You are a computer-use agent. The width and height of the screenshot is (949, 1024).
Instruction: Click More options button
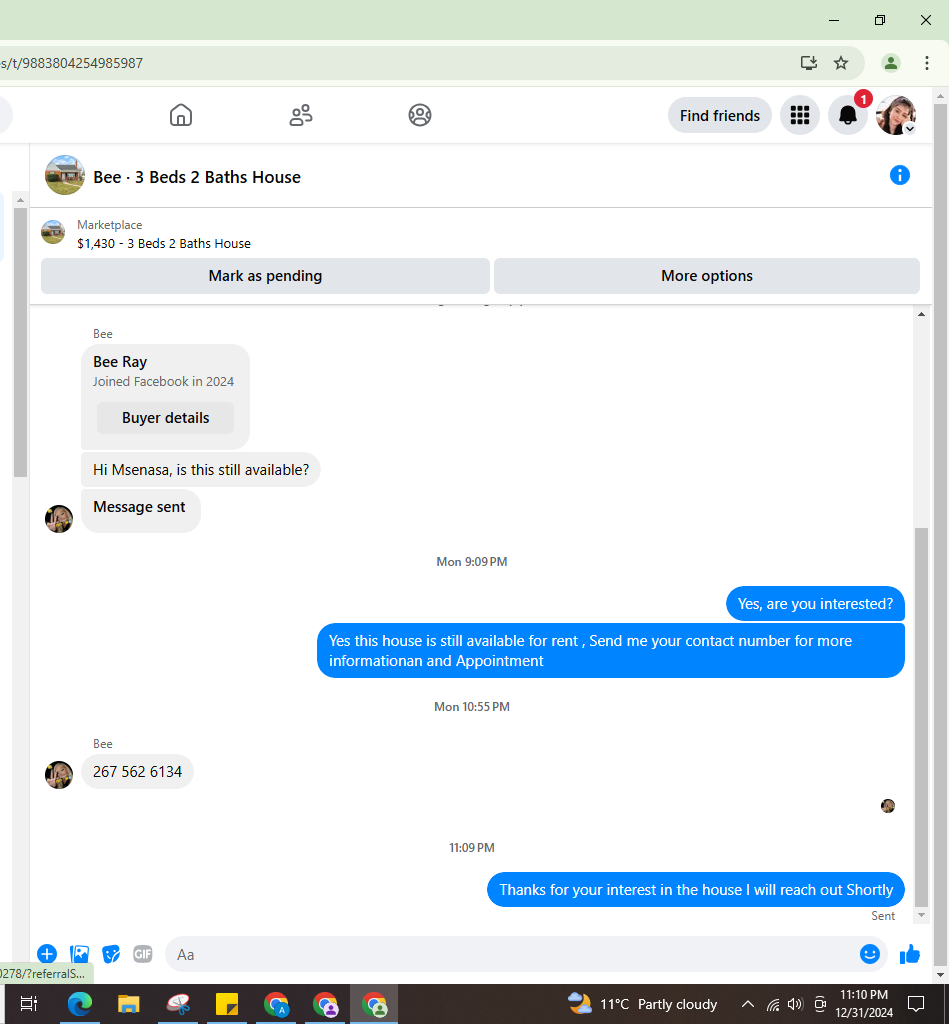point(707,276)
